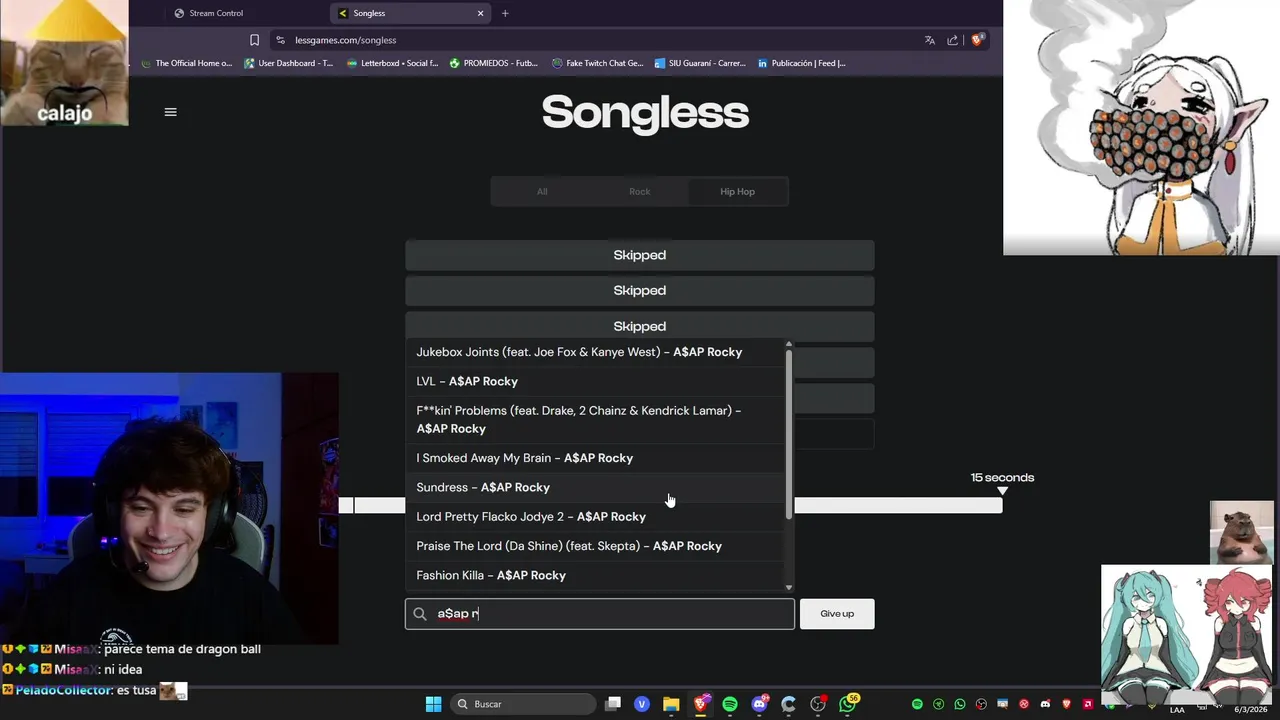Click the share icon in address bar
The height and width of the screenshot is (720, 1280).
coord(953,40)
